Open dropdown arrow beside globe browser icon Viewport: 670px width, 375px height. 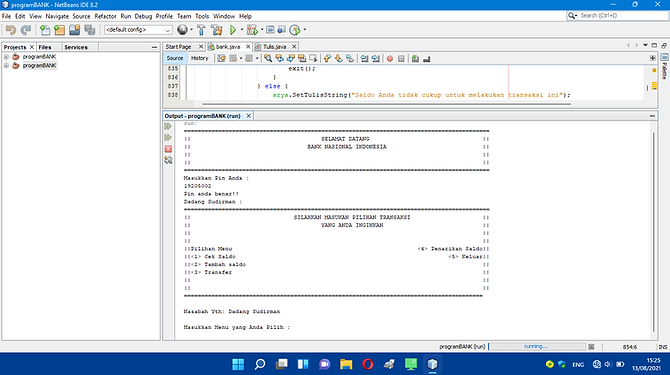coord(191,29)
